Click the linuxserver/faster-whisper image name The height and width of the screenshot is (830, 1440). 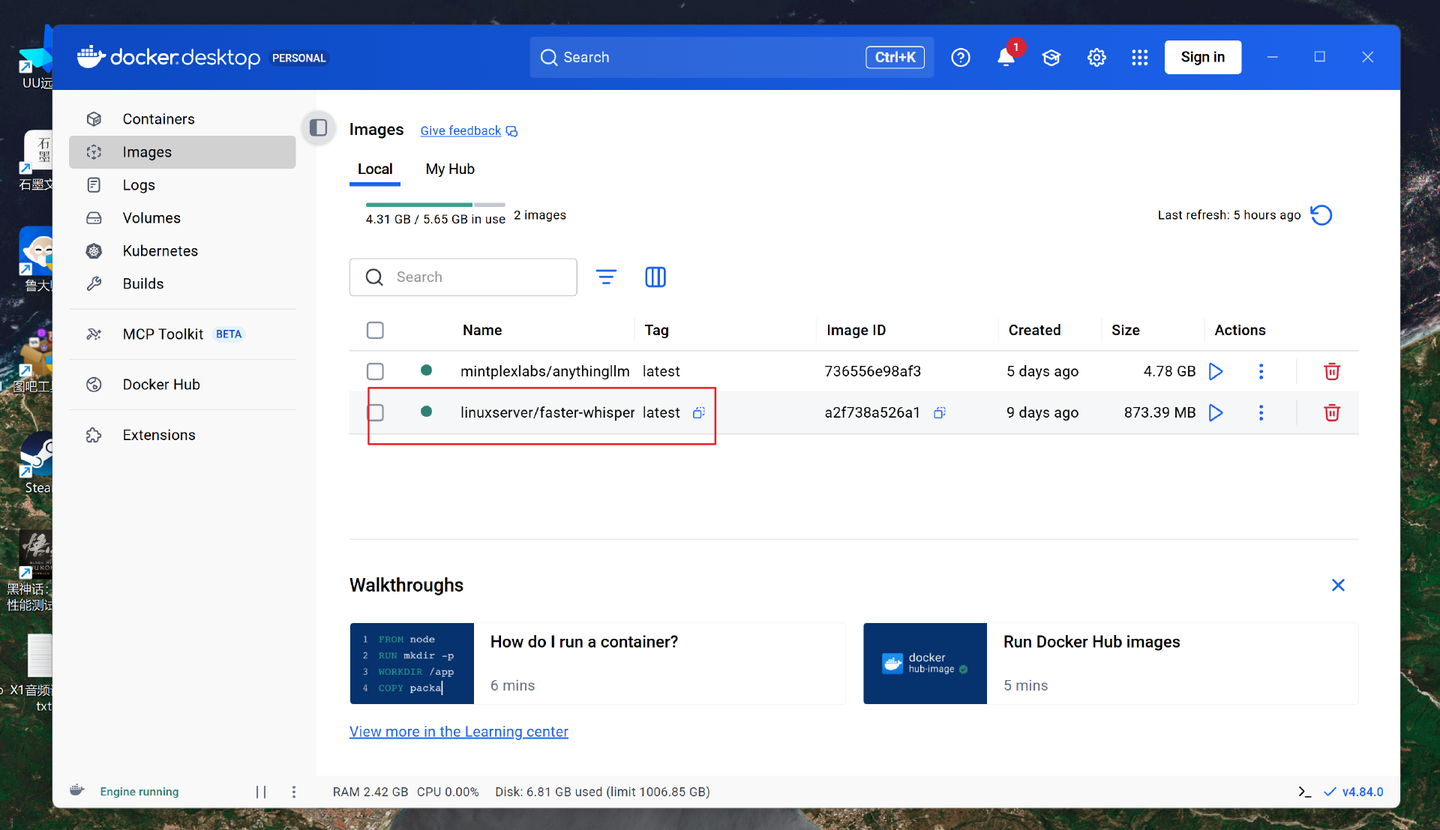(x=547, y=413)
